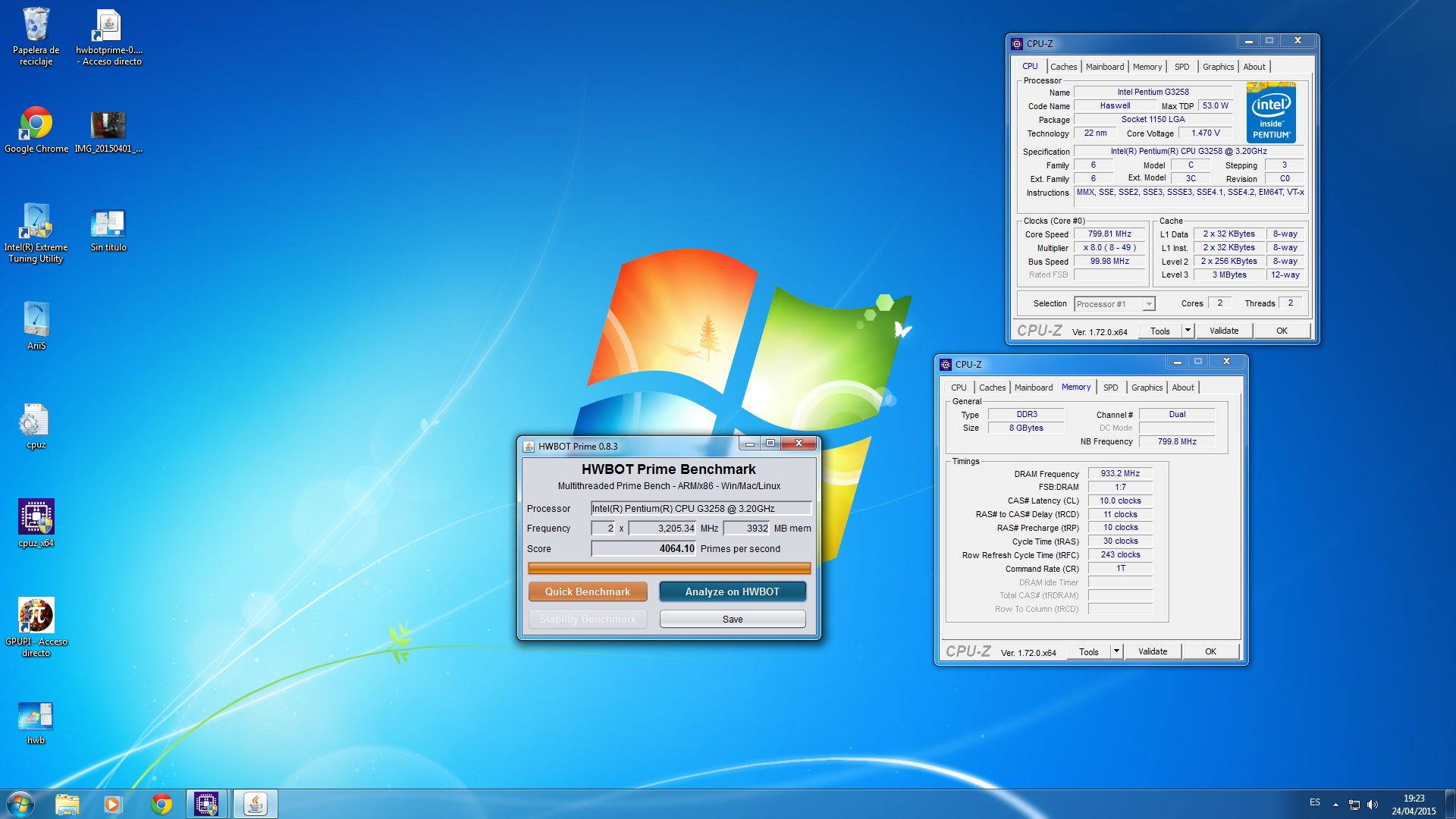Click the Core Voltage value 1.470 V
The width and height of the screenshot is (1456, 819).
[1205, 133]
